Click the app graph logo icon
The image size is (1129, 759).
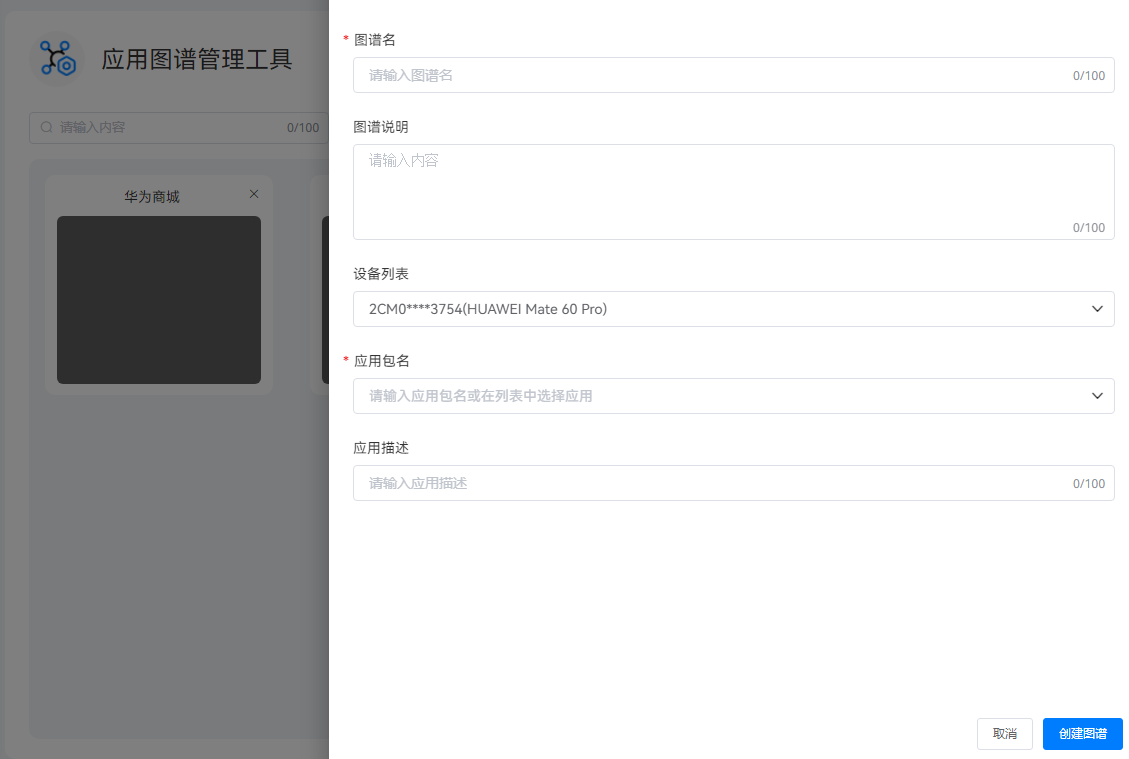tap(58, 59)
